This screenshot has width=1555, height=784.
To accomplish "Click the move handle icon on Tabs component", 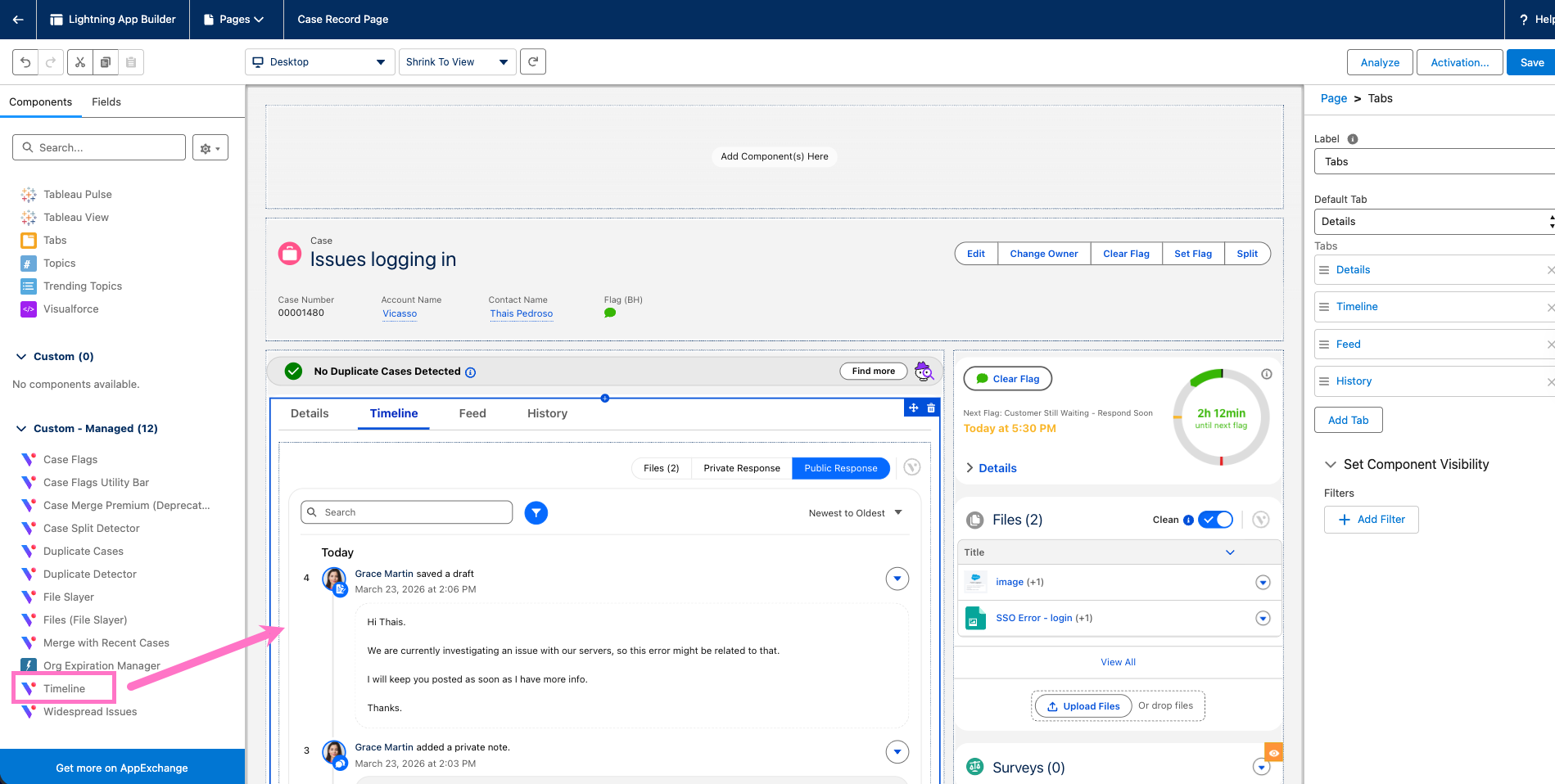I will pos(914,408).
